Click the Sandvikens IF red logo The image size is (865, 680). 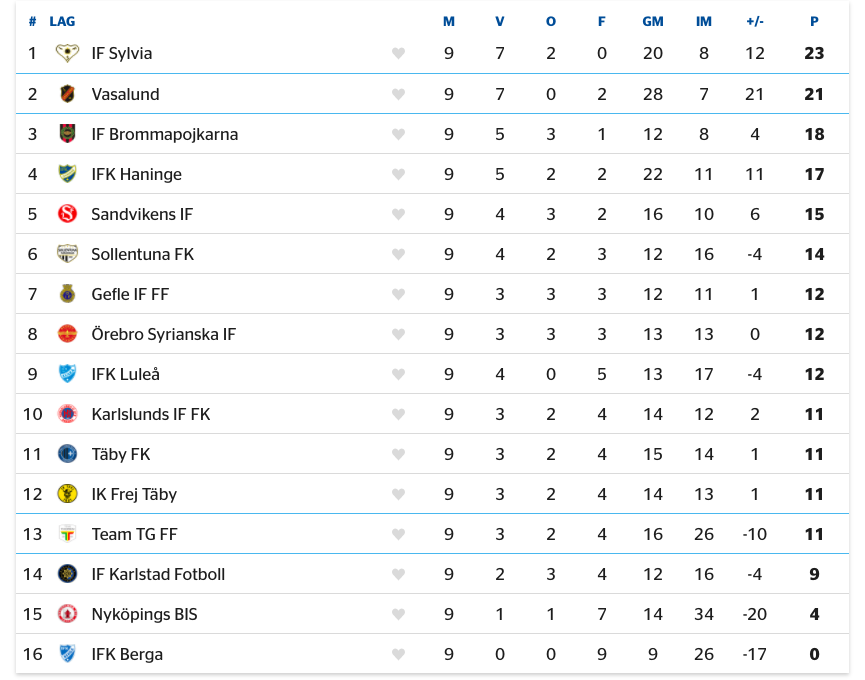pyautogui.click(x=67, y=214)
